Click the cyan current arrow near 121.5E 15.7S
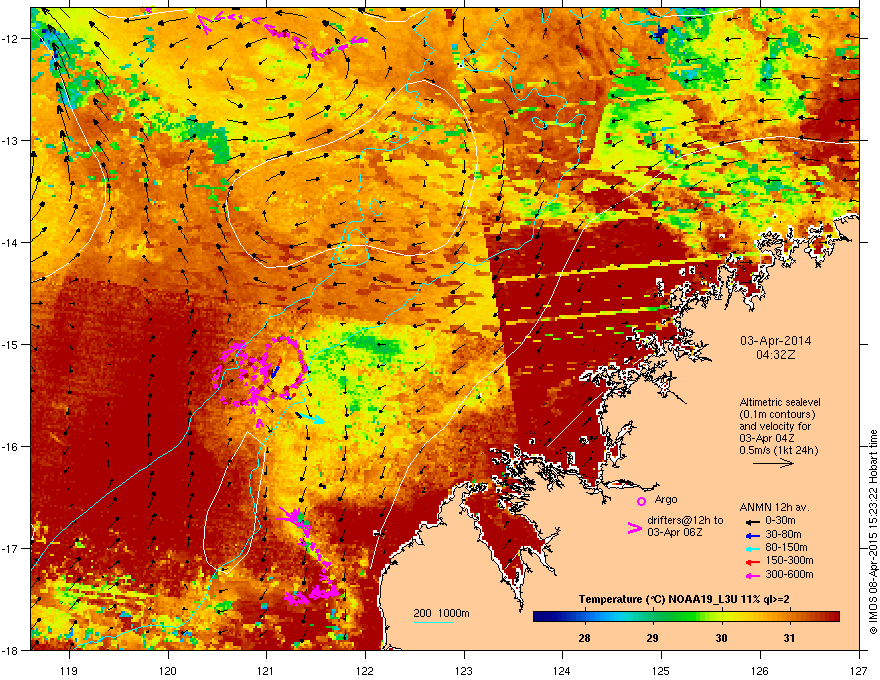This screenshot has width=880, height=680. coord(310,417)
